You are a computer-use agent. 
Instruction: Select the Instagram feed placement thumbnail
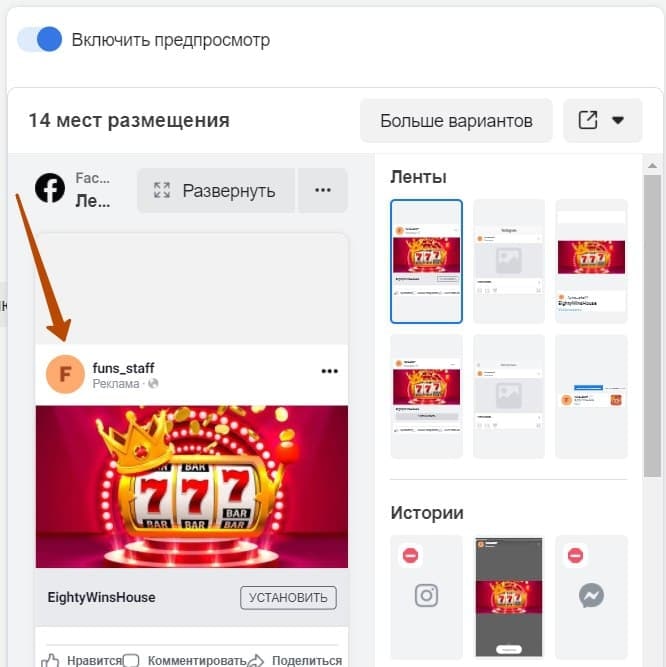[509, 262]
